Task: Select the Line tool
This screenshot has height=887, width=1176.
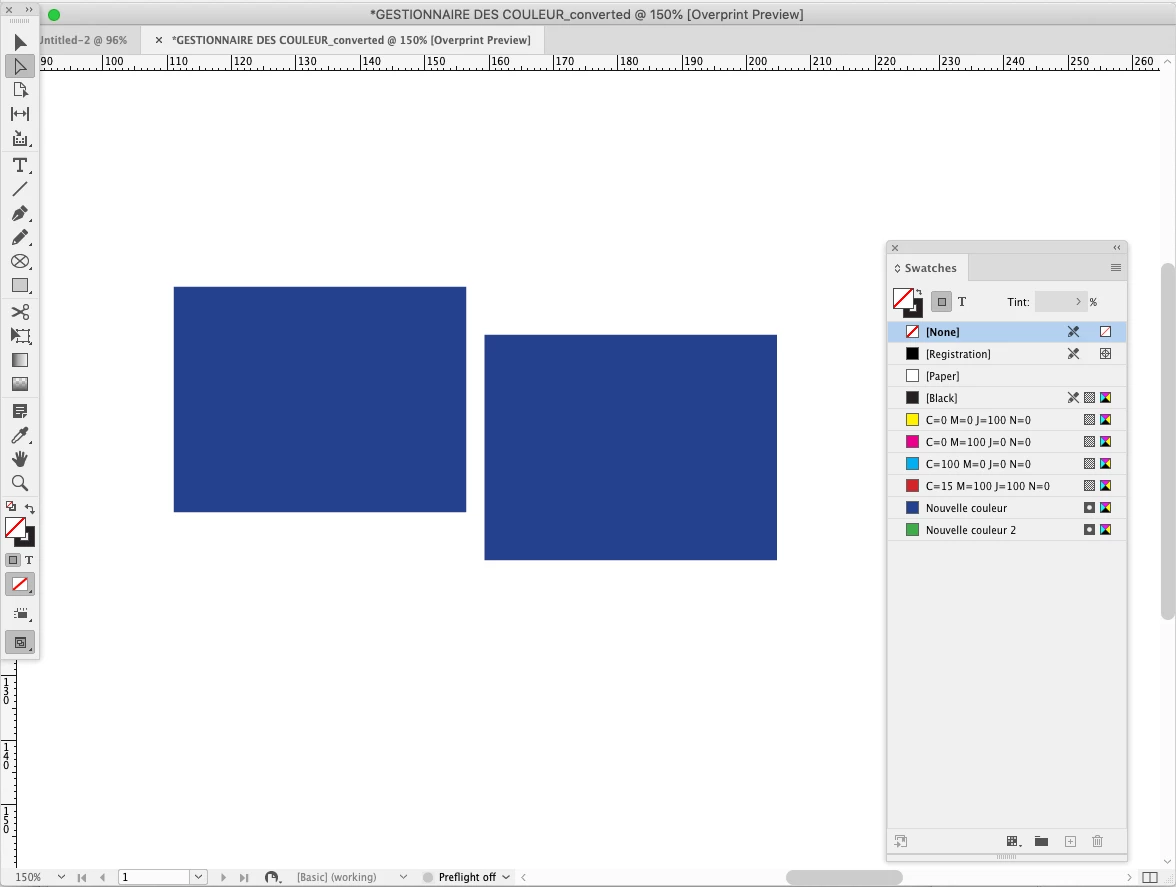Action: pos(20,189)
